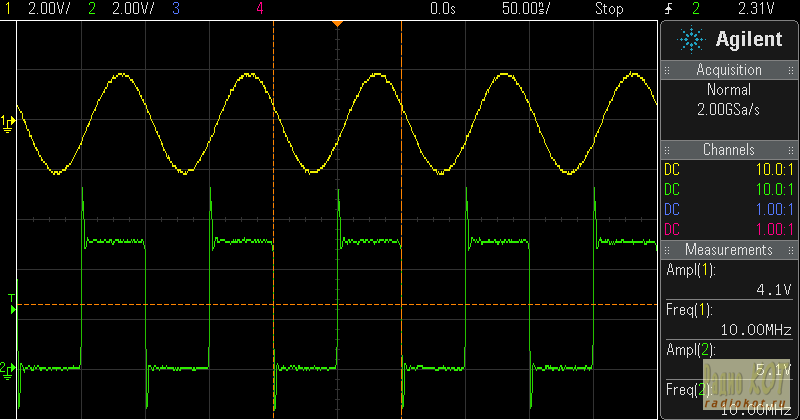
Task: Toggle the Stop run status
Action: [609, 9]
